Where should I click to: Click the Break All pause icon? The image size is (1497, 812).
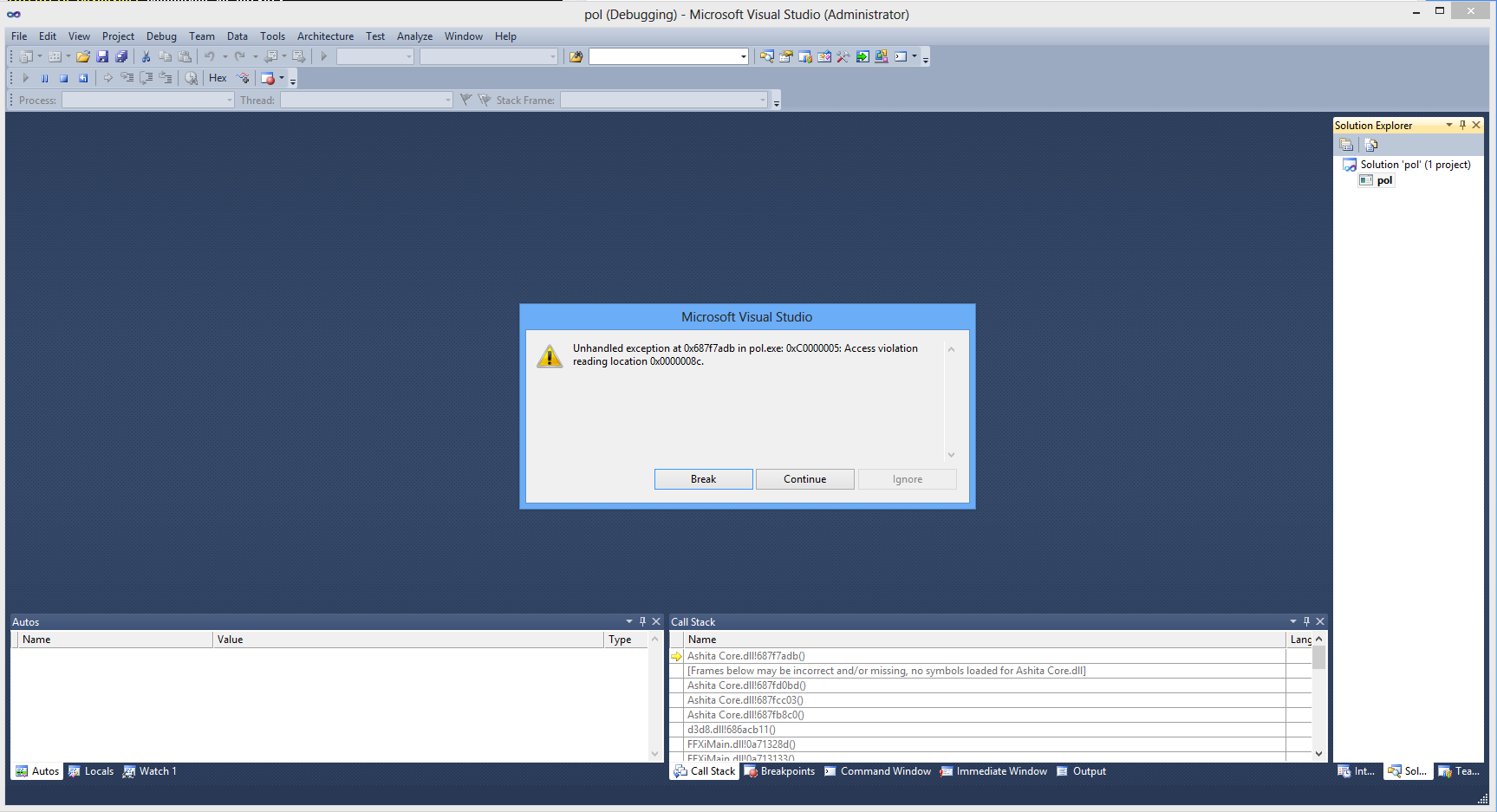[x=44, y=78]
